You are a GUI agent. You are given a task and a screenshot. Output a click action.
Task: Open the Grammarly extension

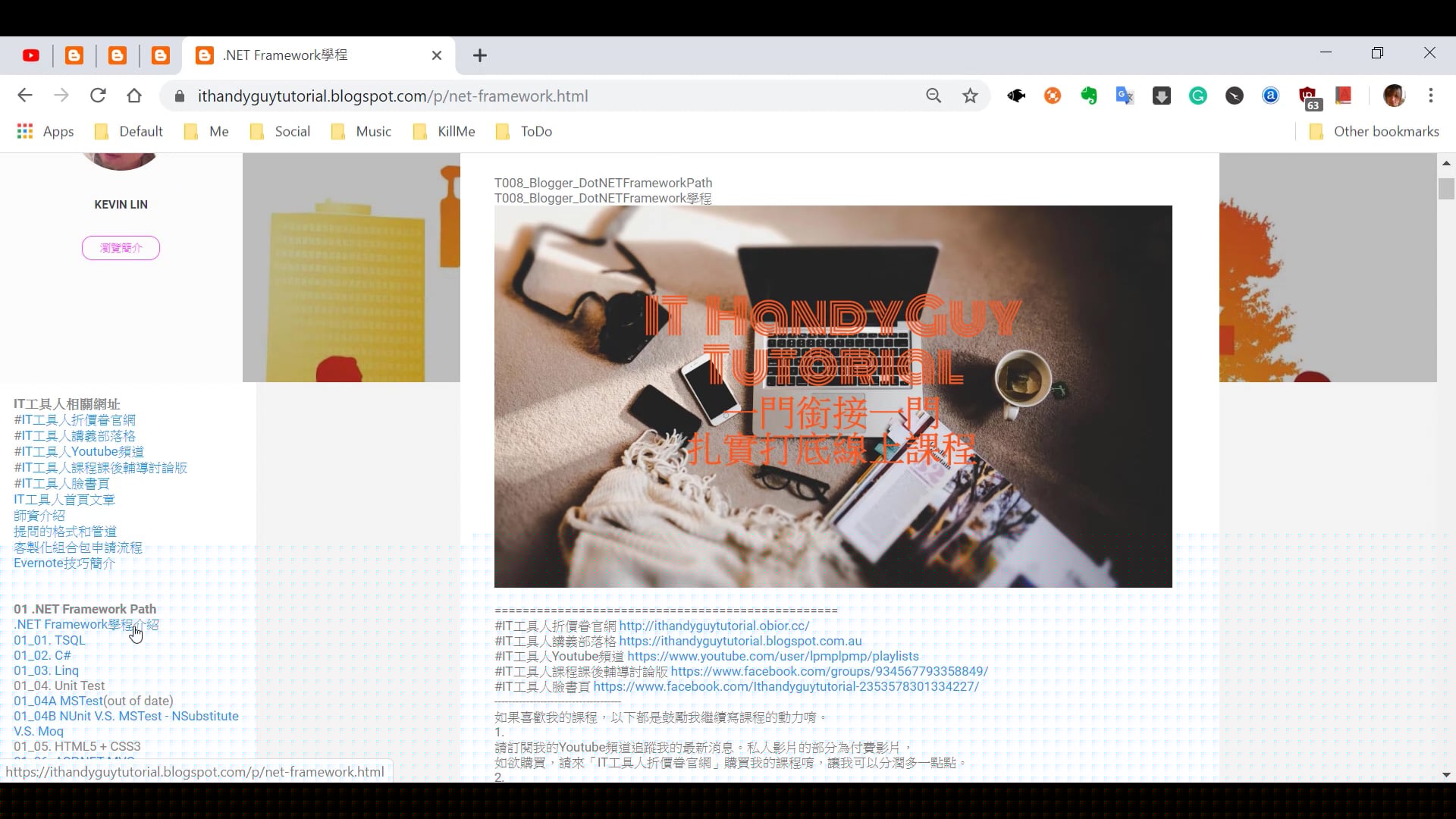click(x=1197, y=96)
